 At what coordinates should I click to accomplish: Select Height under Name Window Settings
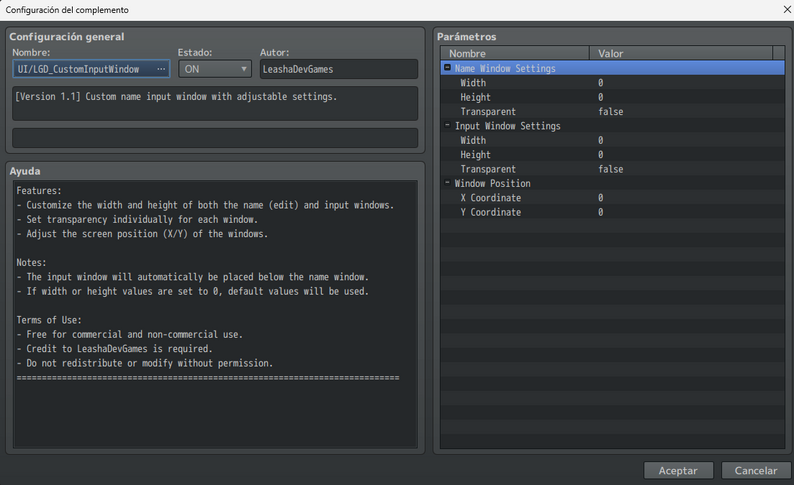point(475,97)
